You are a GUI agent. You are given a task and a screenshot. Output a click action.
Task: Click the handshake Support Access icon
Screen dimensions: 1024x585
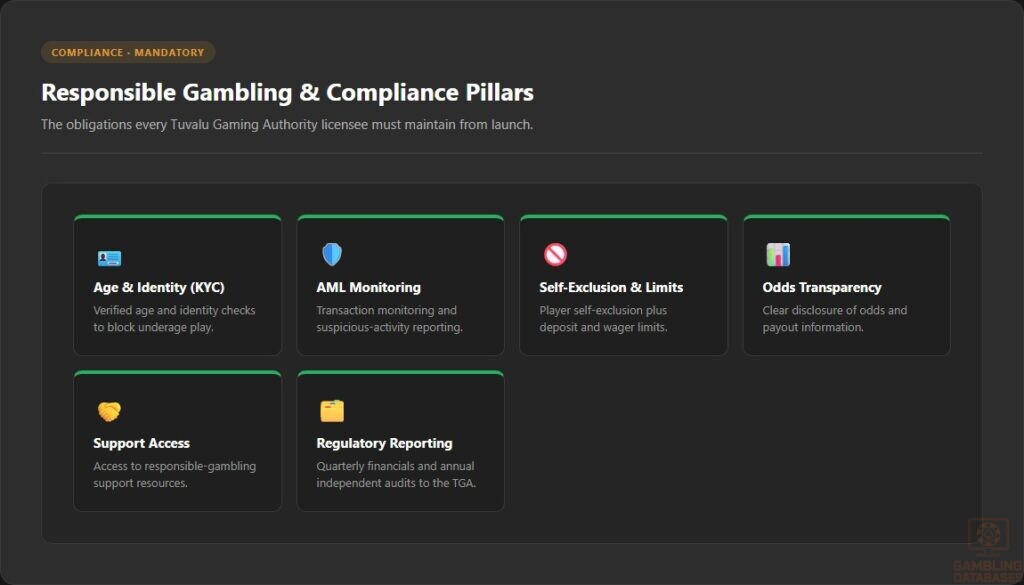[109, 411]
